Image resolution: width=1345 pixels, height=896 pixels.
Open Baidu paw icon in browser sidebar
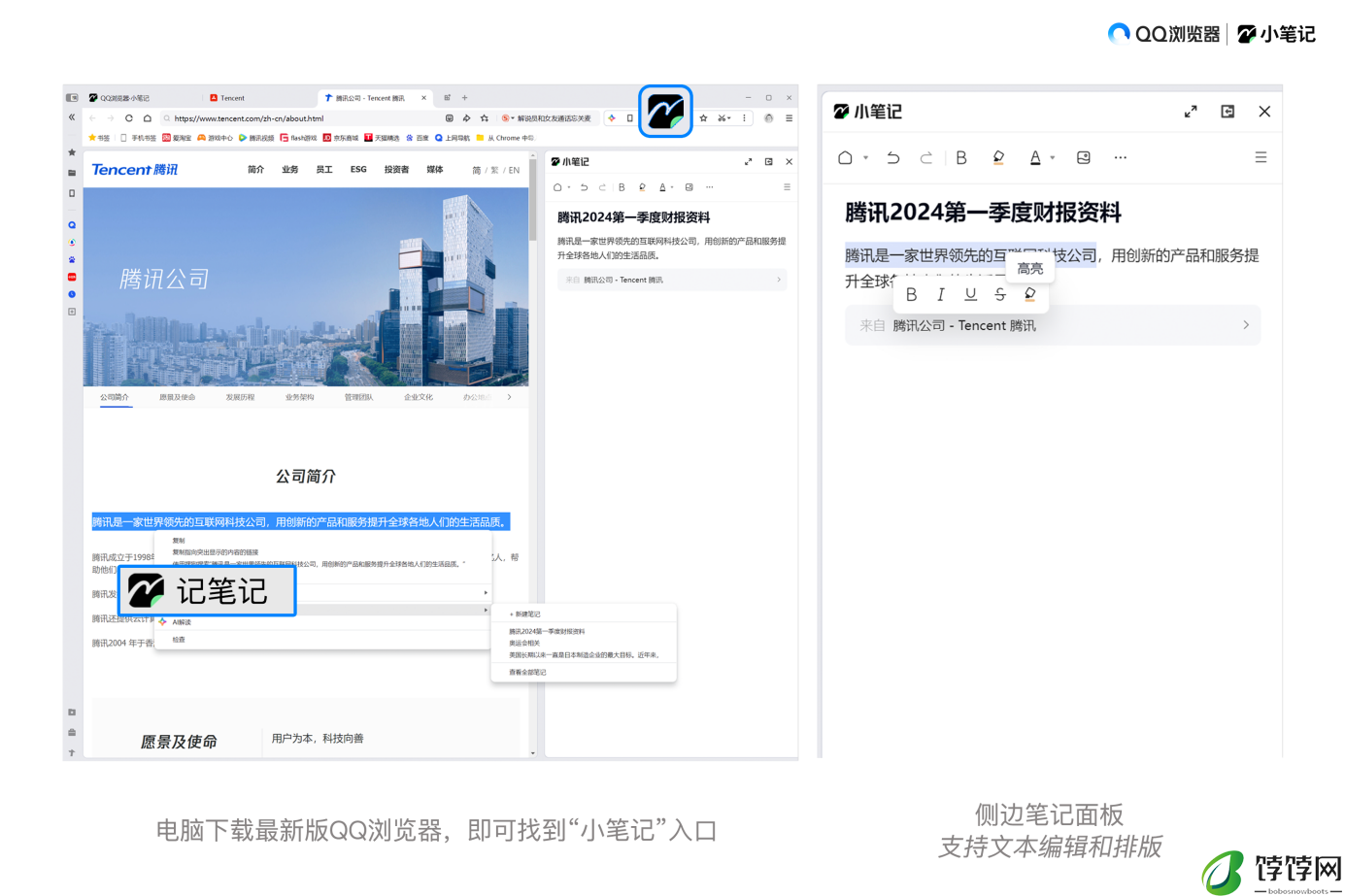point(72,260)
